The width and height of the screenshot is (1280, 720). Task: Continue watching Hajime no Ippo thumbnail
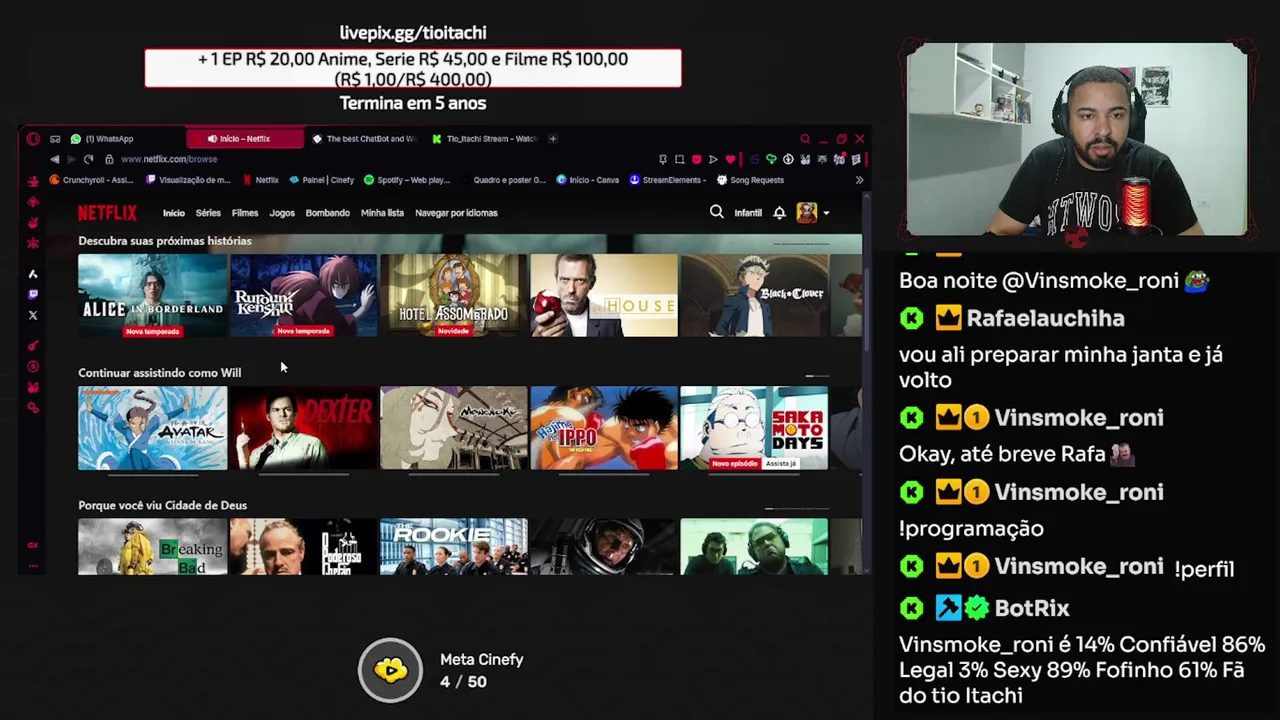pyautogui.click(x=604, y=428)
